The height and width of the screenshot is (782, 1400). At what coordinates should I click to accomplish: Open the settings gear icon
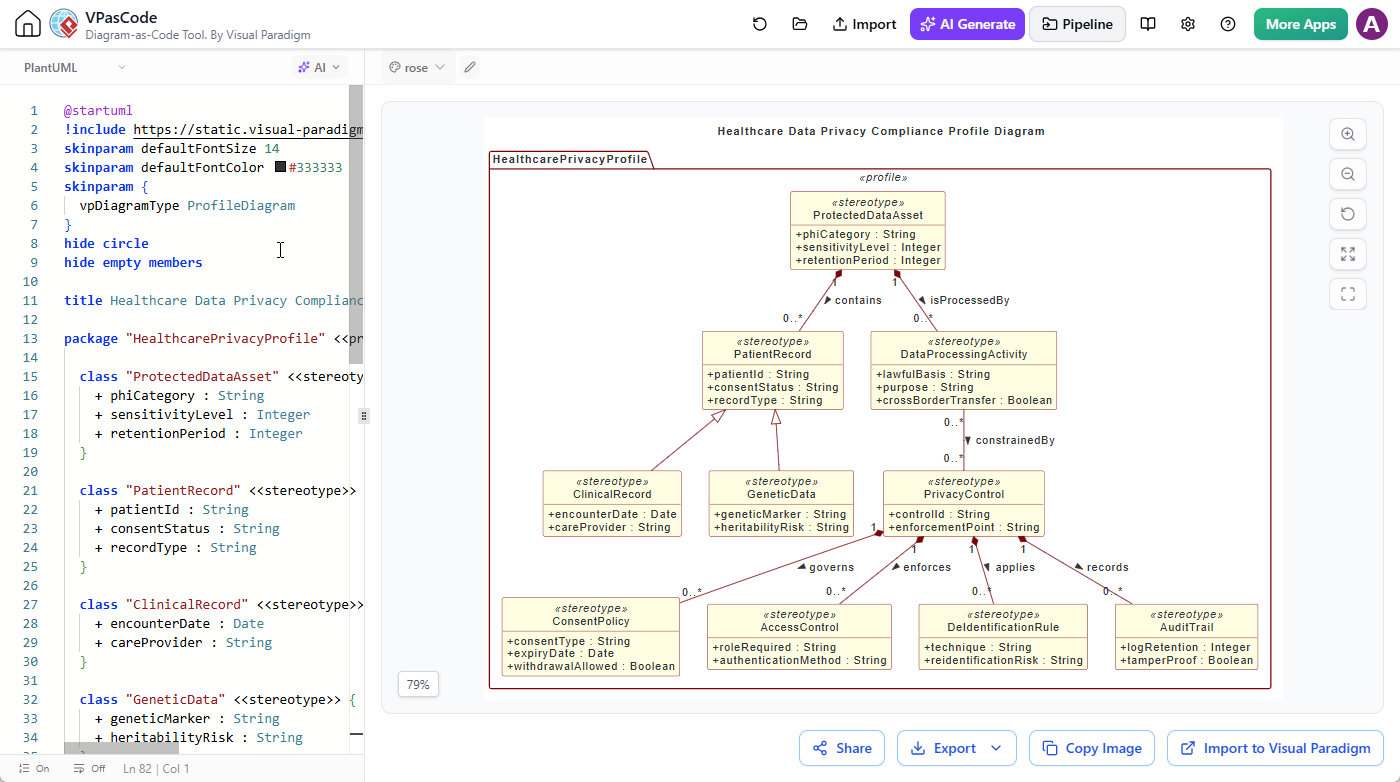click(x=1188, y=24)
